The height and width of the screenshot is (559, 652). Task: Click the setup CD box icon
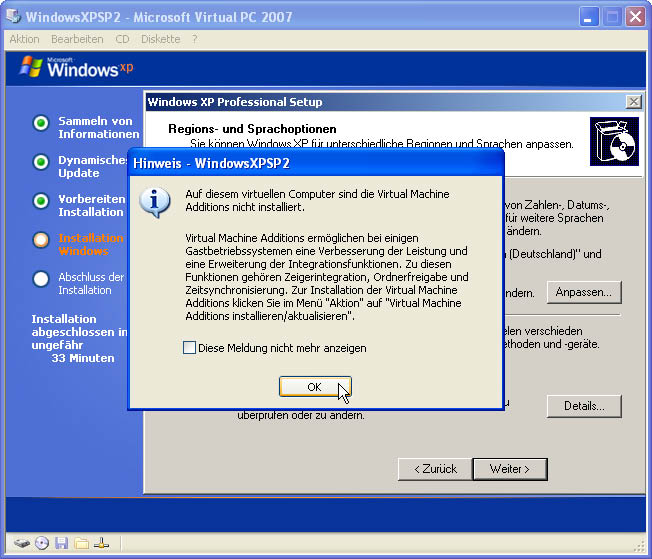[614, 141]
